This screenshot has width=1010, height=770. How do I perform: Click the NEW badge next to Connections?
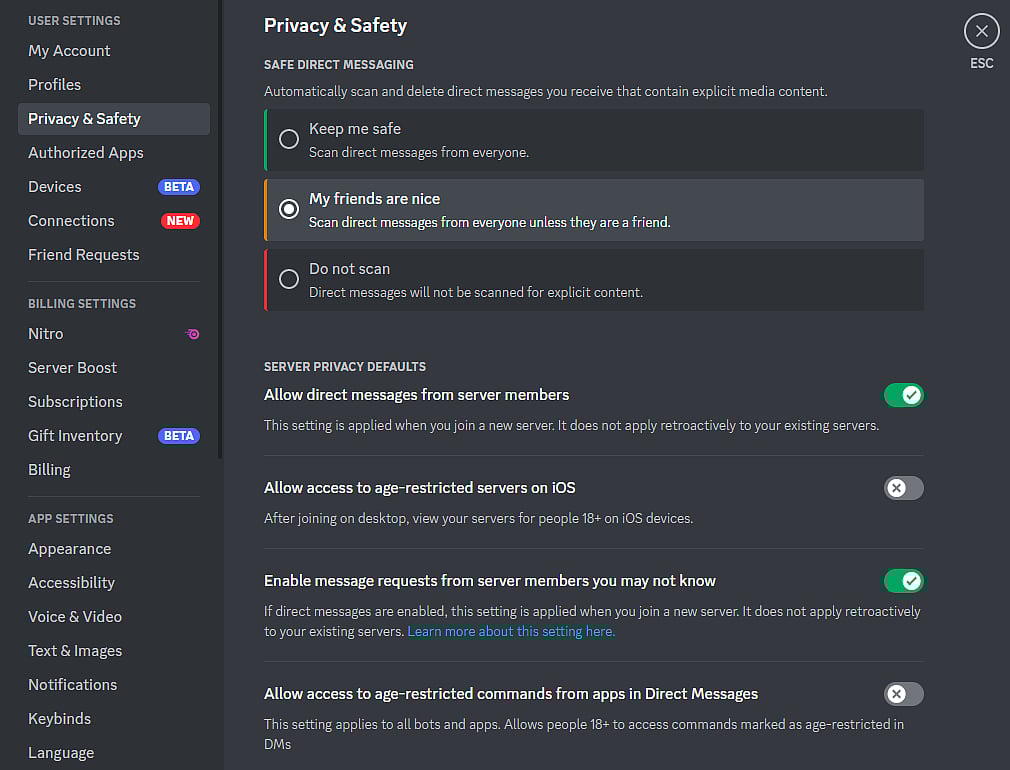(x=180, y=221)
